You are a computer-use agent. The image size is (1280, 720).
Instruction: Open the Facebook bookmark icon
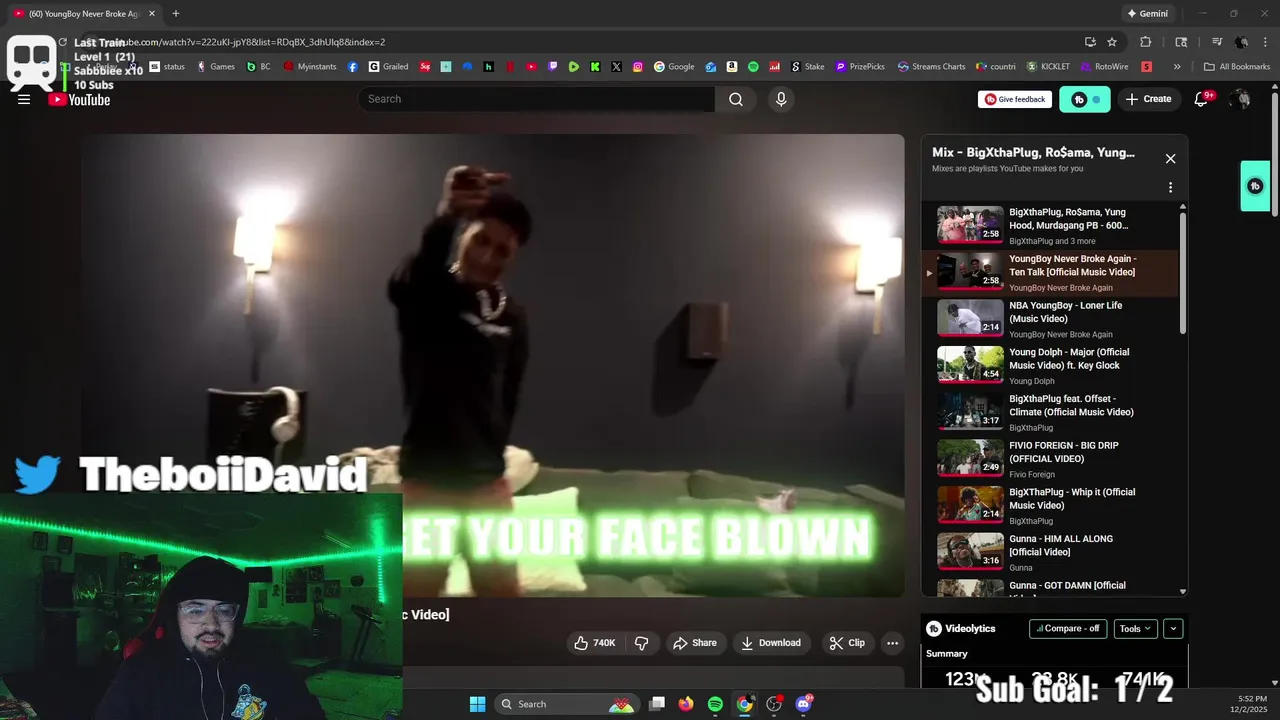point(353,67)
